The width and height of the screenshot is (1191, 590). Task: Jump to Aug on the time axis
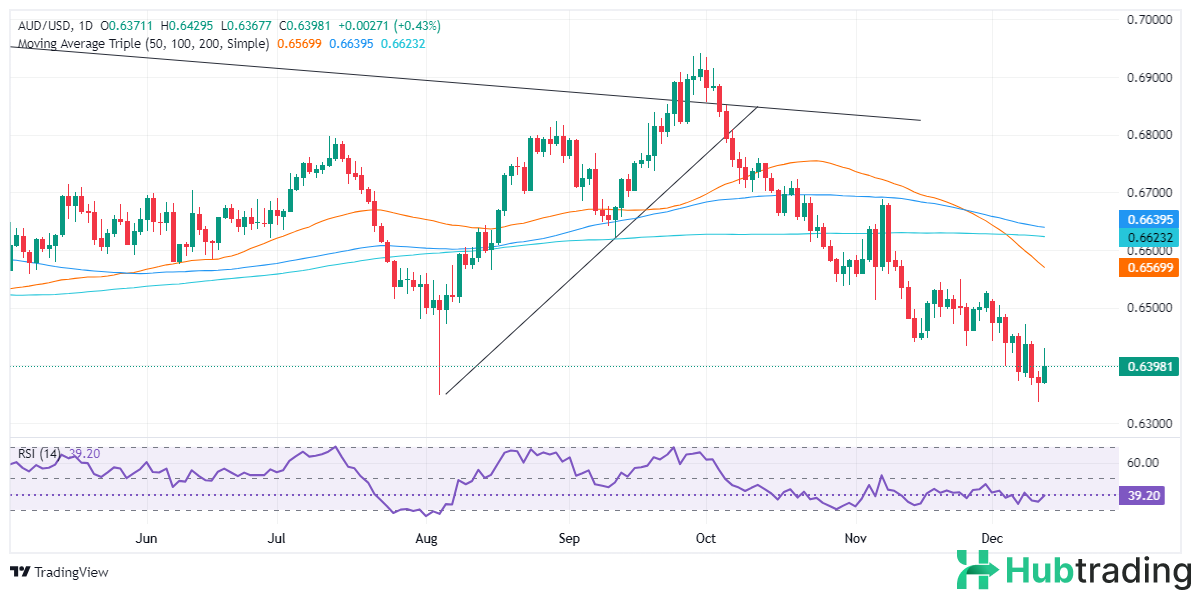427,538
